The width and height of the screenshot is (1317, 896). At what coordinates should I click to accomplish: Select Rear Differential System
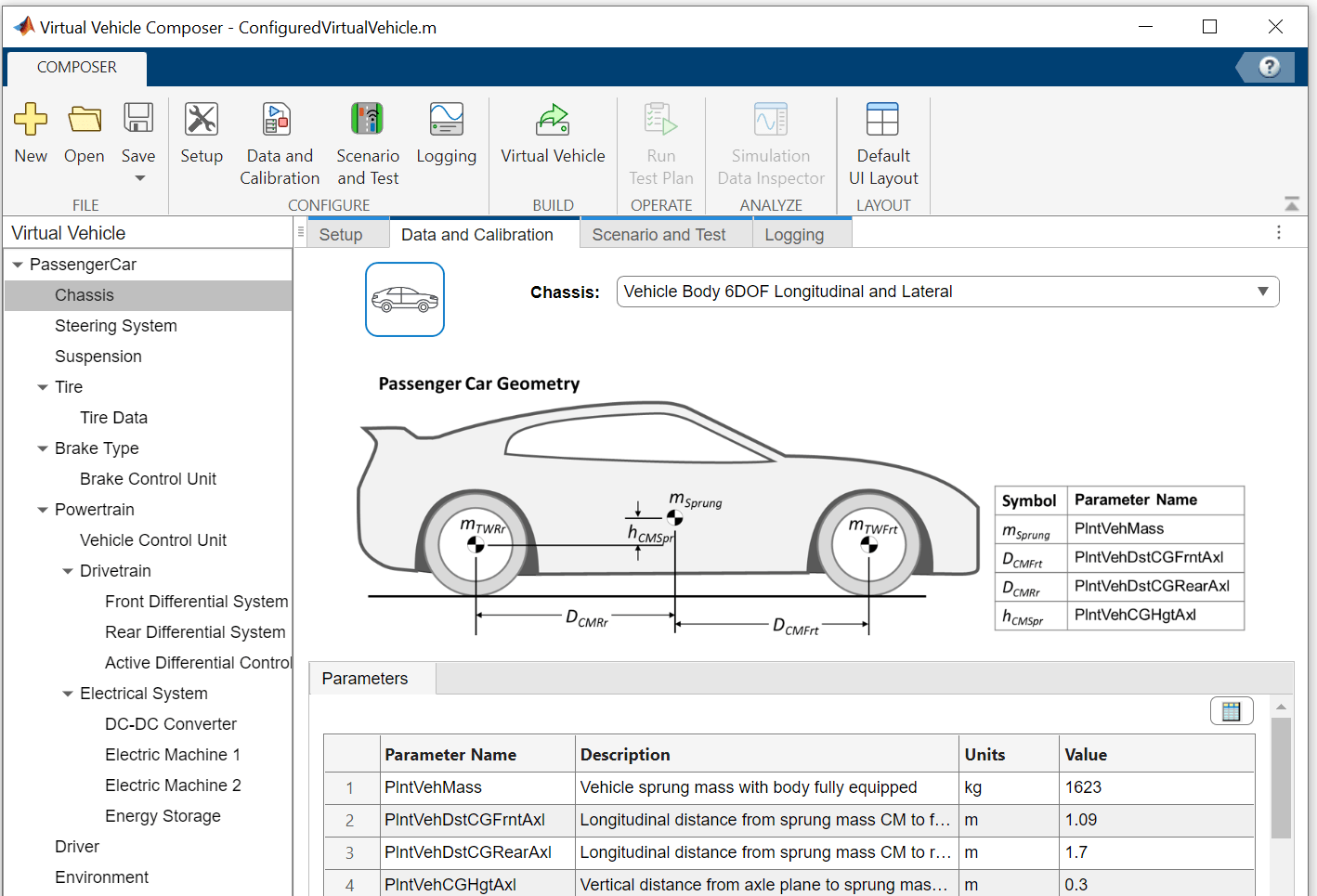(x=195, y=632)
